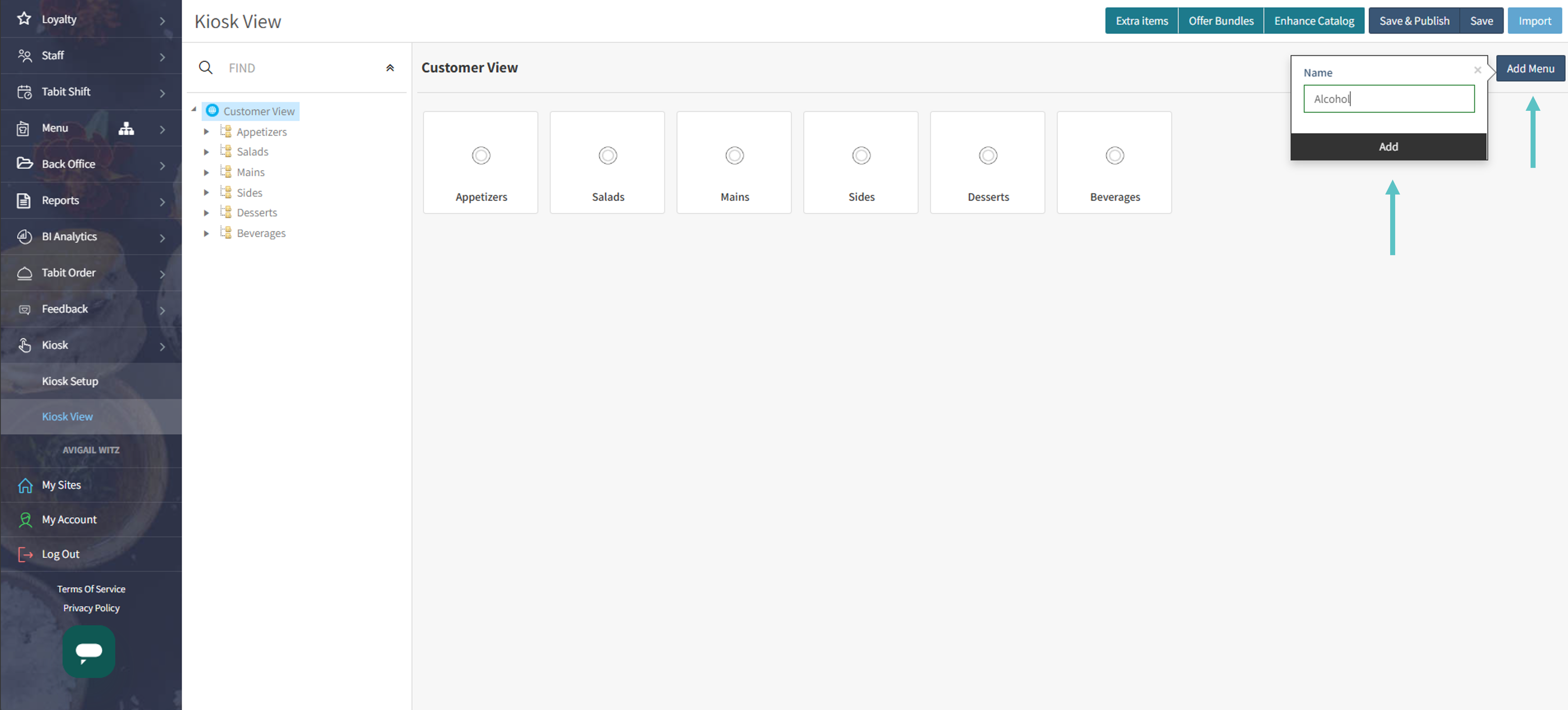This screenshot has height=710, width=1568.
Task: Click the Save & Publish button
Action: click(x=1414, y=21)
